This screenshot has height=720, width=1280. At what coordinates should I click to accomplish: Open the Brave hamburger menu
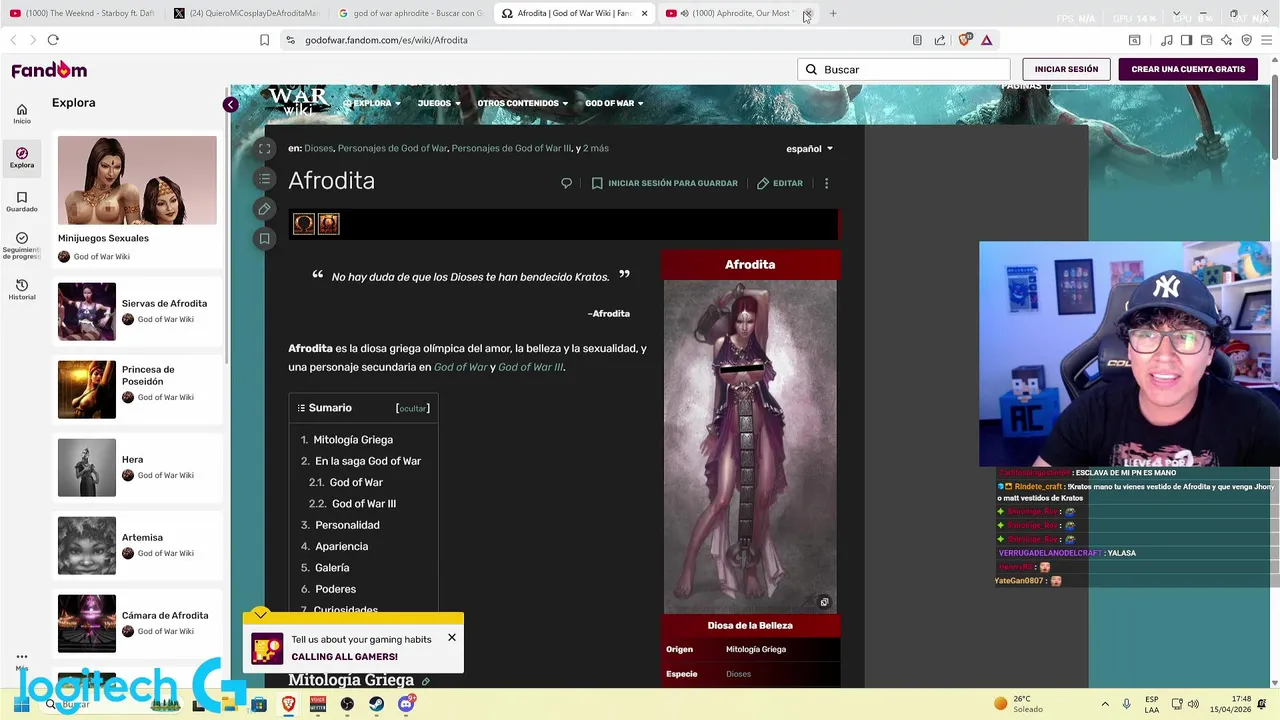(x=1267, y=40)
